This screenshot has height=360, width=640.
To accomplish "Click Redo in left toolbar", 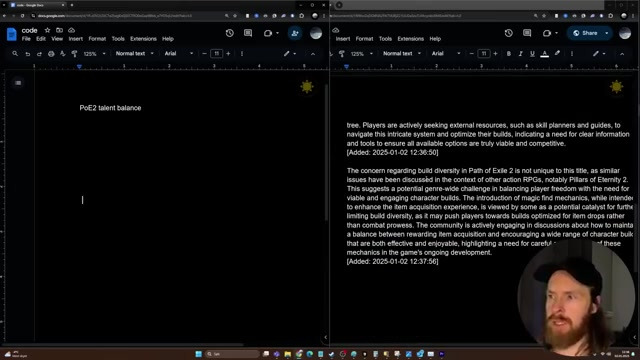I will click(39, 53).
